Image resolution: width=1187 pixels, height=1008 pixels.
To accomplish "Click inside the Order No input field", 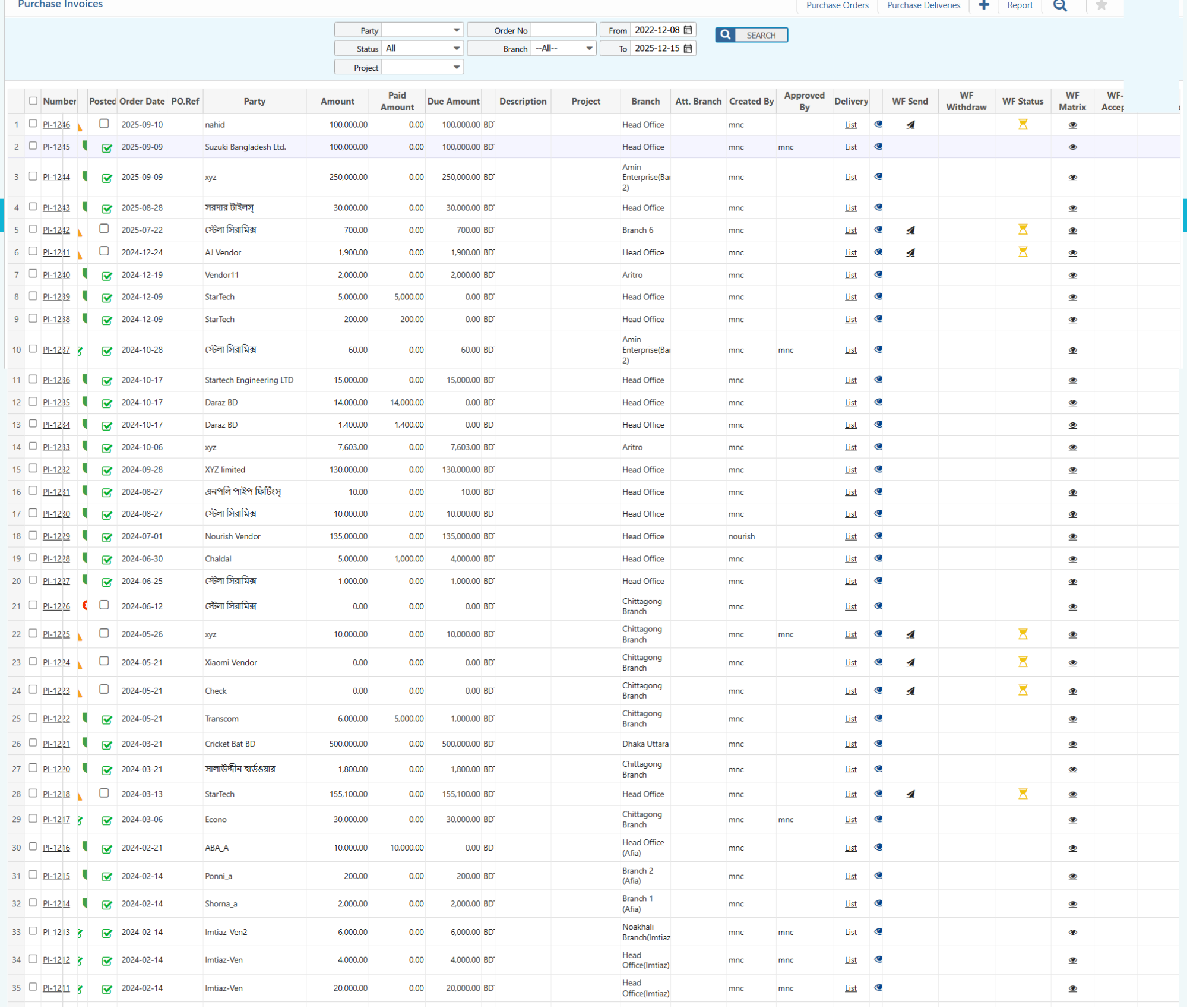I will (563, 29).
